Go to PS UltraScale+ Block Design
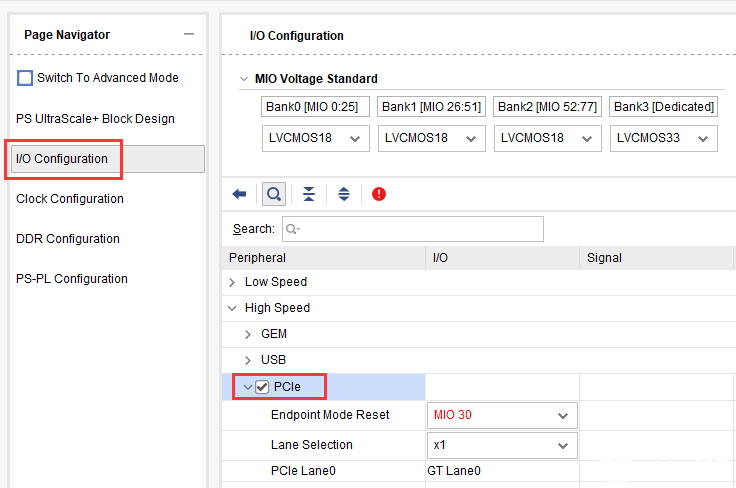Screen dimensions: 736x488 point(95,119)
